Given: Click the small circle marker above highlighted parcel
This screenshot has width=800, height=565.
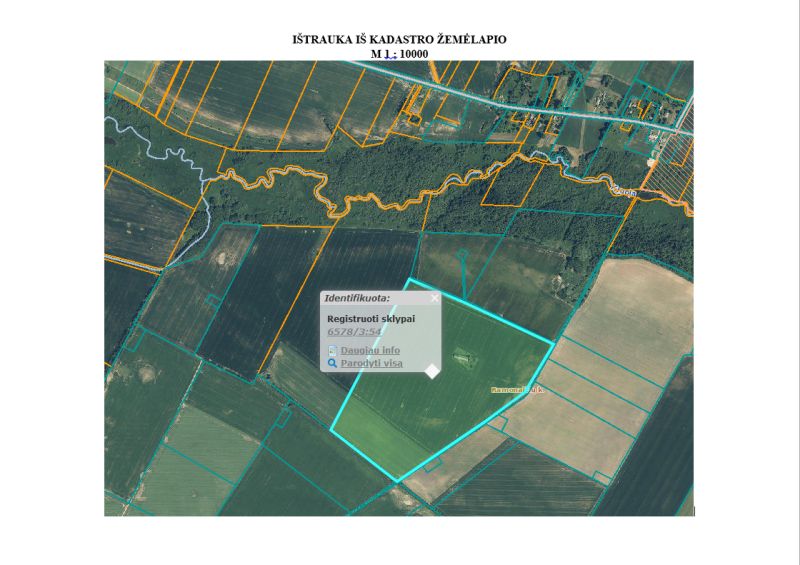Looking at the screenshot, I should point(462,254).
